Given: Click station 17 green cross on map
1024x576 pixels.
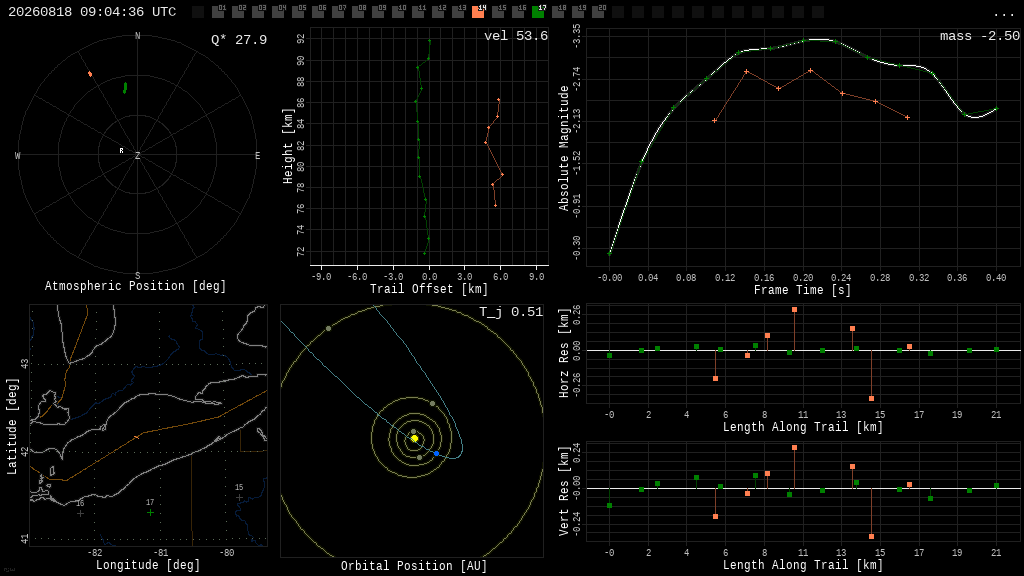Looking at the screenshot, I should (x=150, y=513).
